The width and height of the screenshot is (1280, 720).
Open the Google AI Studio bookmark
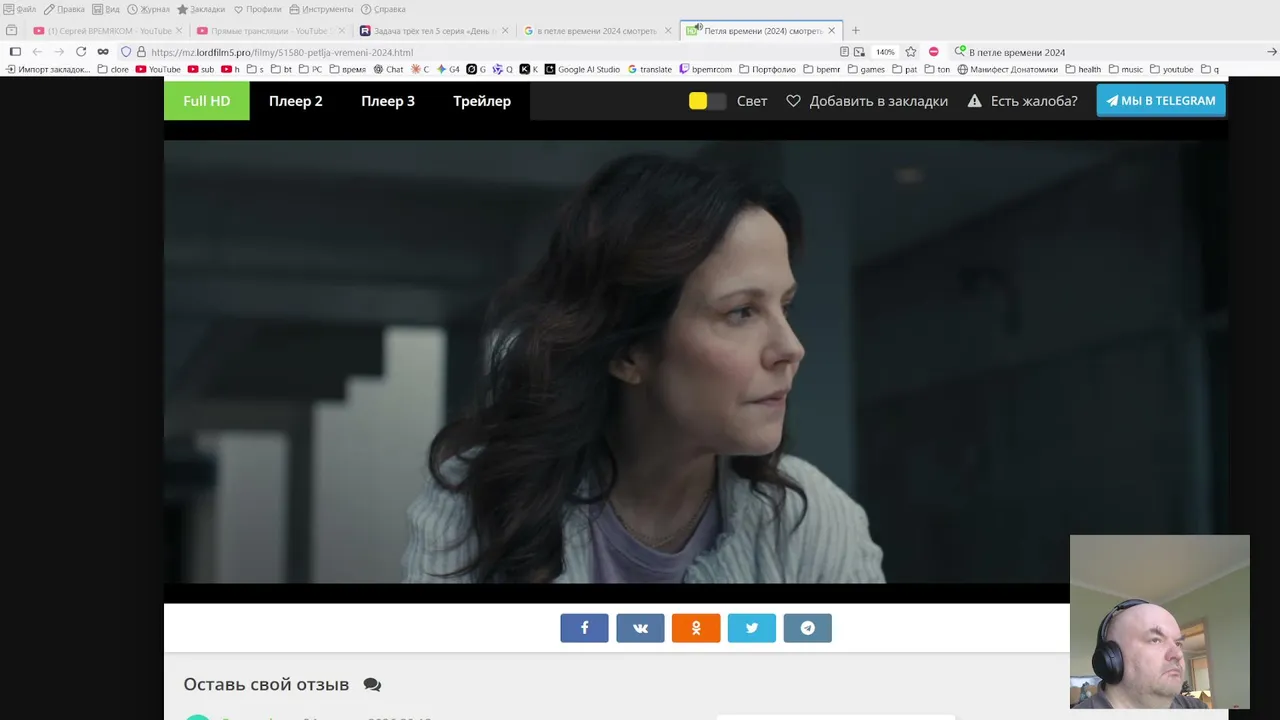coord(583,69)
